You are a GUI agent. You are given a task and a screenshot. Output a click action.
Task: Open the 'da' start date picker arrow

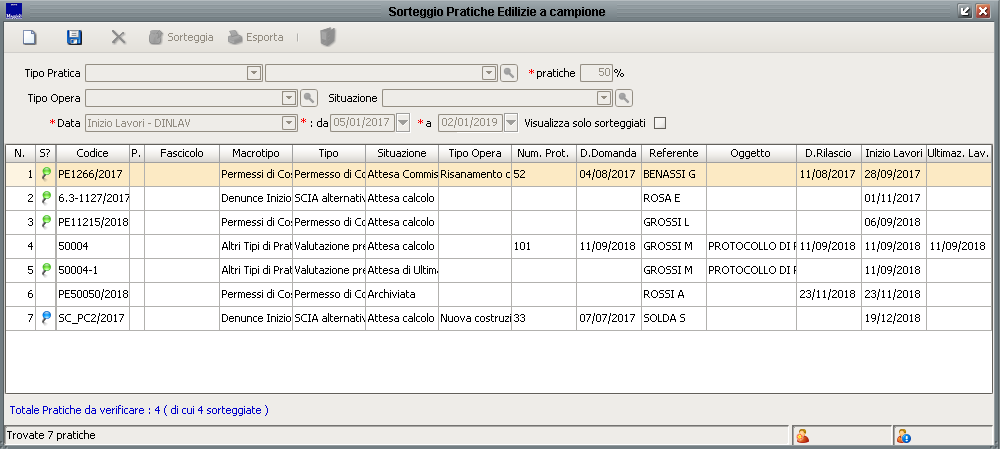(x=403, y=123)
